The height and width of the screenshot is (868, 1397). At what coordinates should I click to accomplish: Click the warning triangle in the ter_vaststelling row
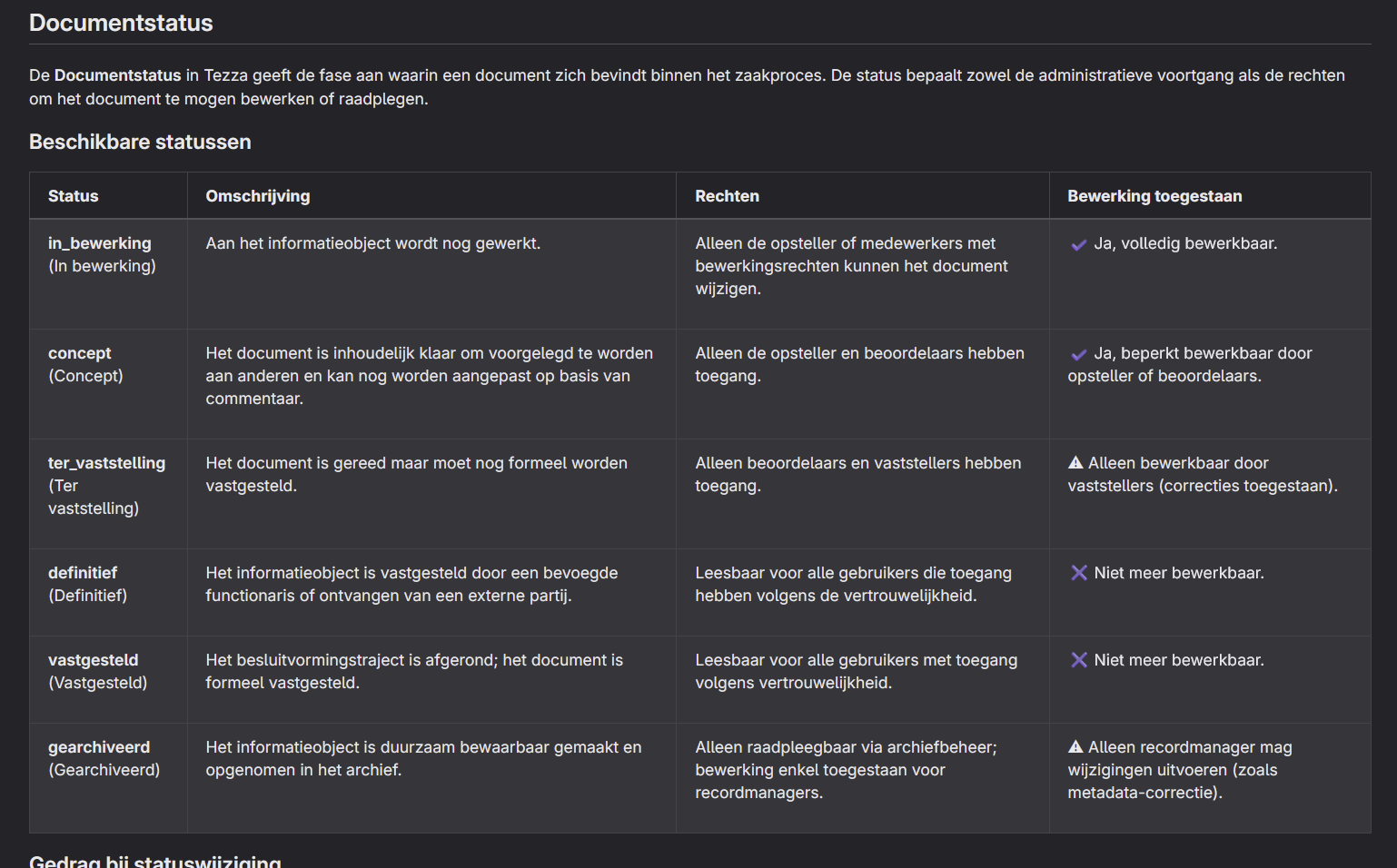(1075, 463)
